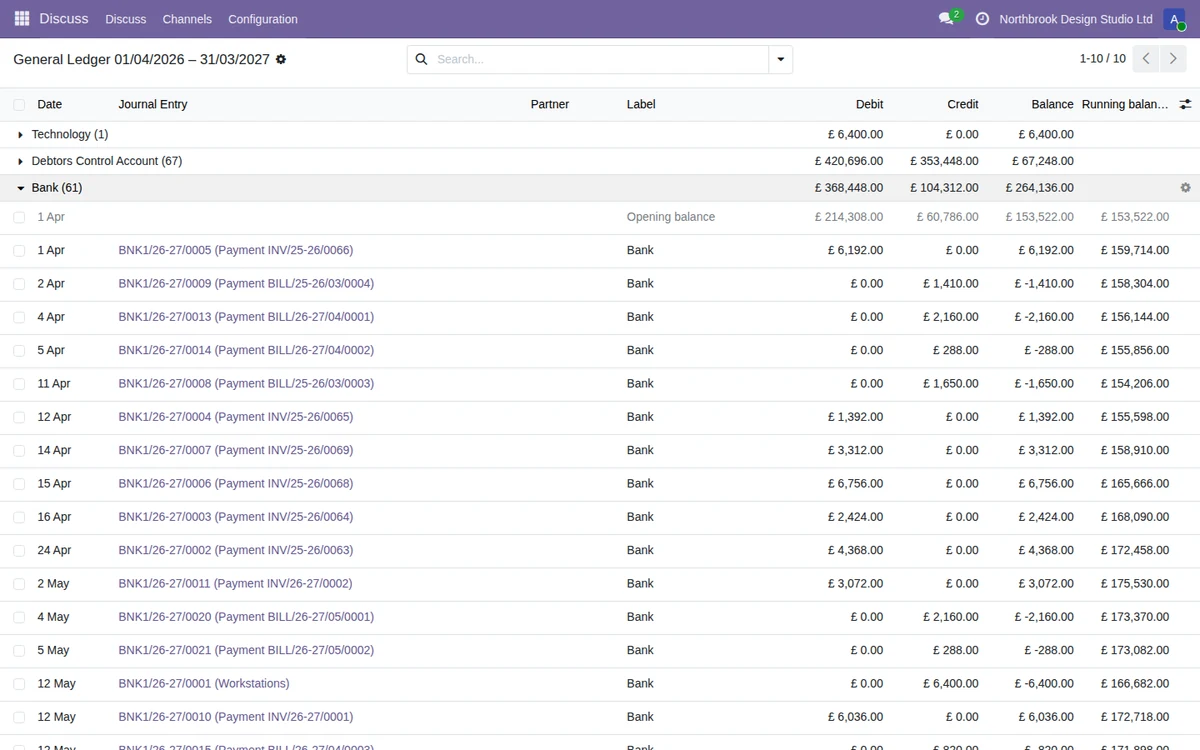The width and height of the screenshot is (1200, 750).
Task: Go to previous page arrow
Action: click(x=1147, y=59)
